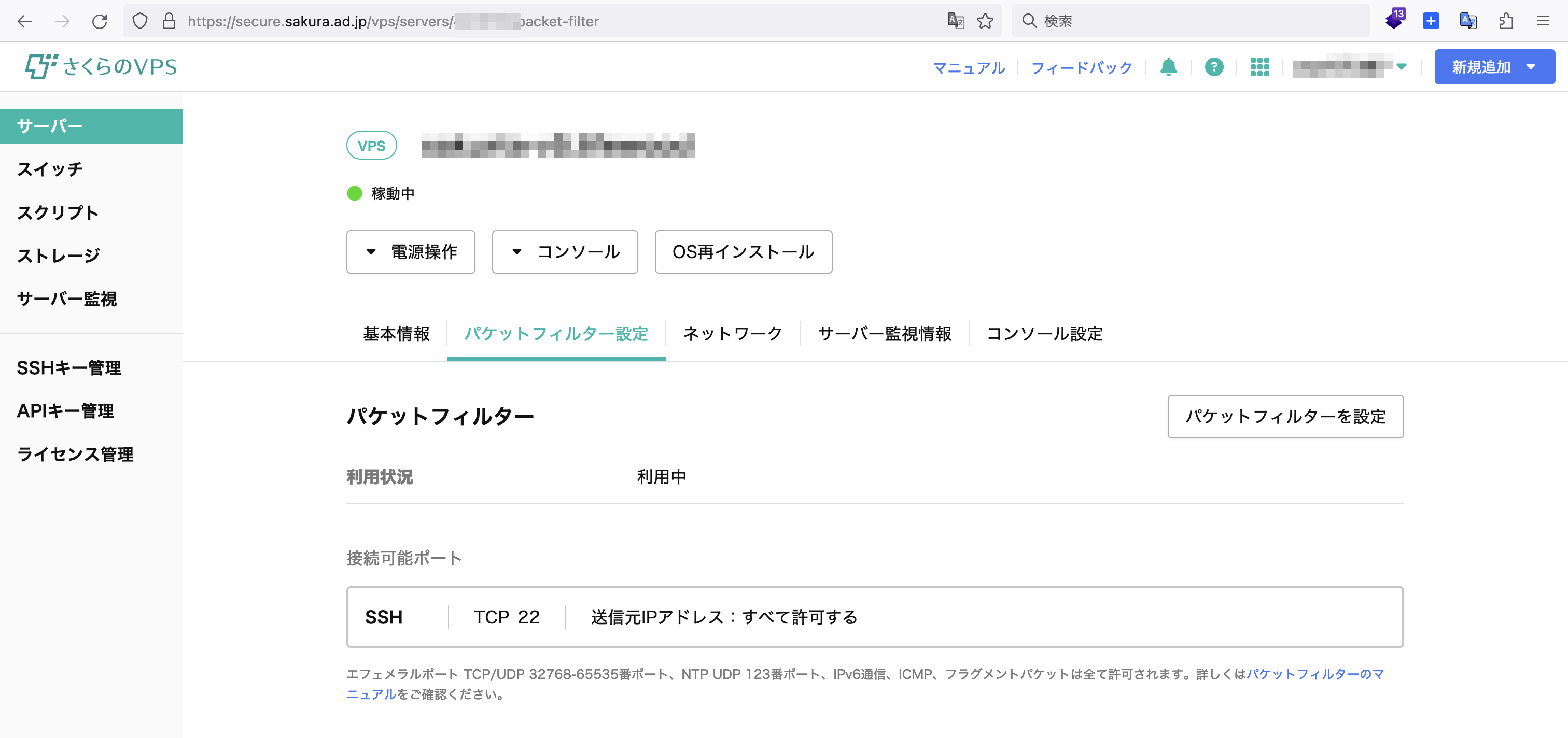Viewport: 1568px width, 738px height.
Task: Click the OS再インストール button
Action: [x=743, y=252]
